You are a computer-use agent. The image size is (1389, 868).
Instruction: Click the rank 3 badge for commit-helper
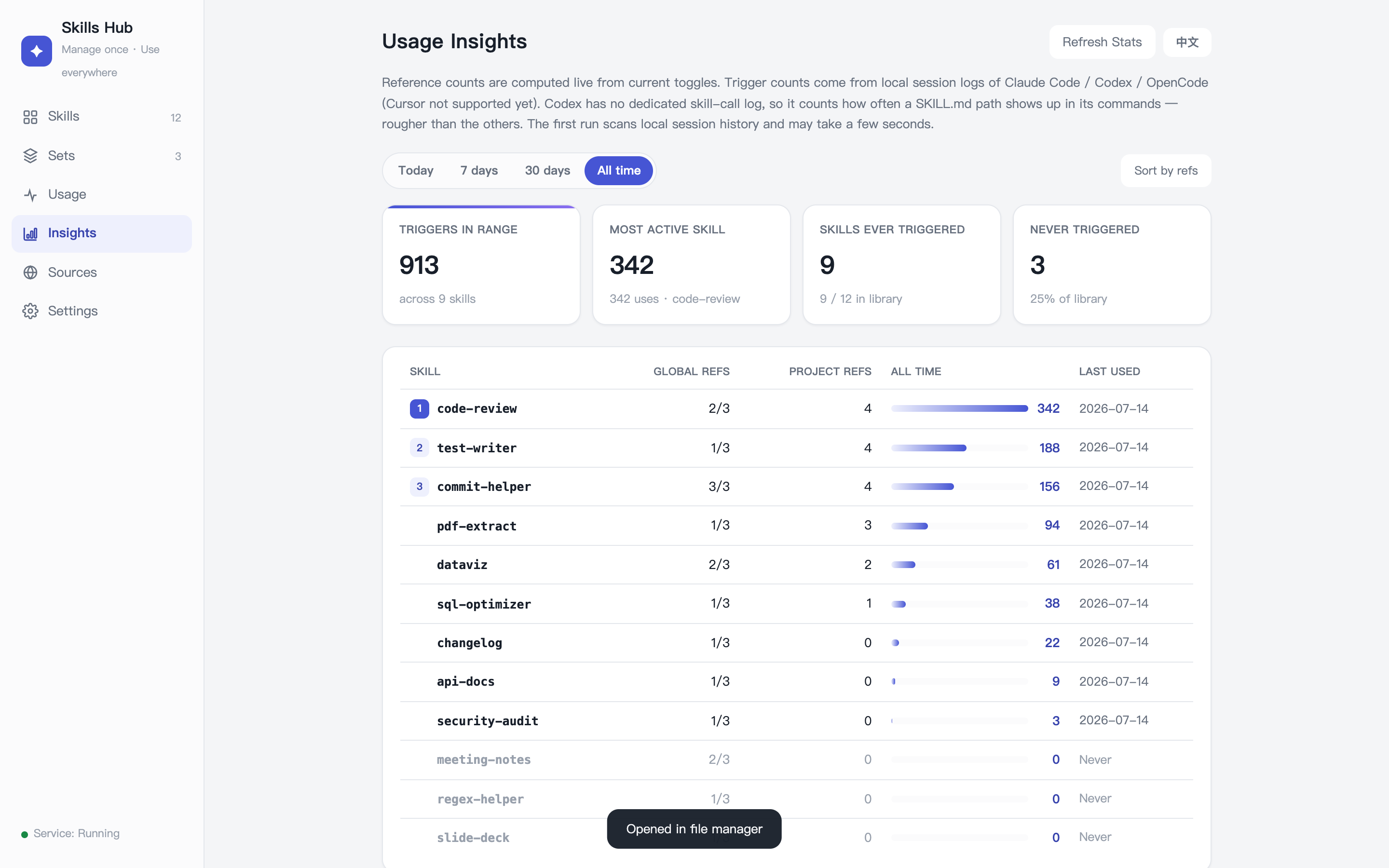pyautogui.click(x=419, y=486)
